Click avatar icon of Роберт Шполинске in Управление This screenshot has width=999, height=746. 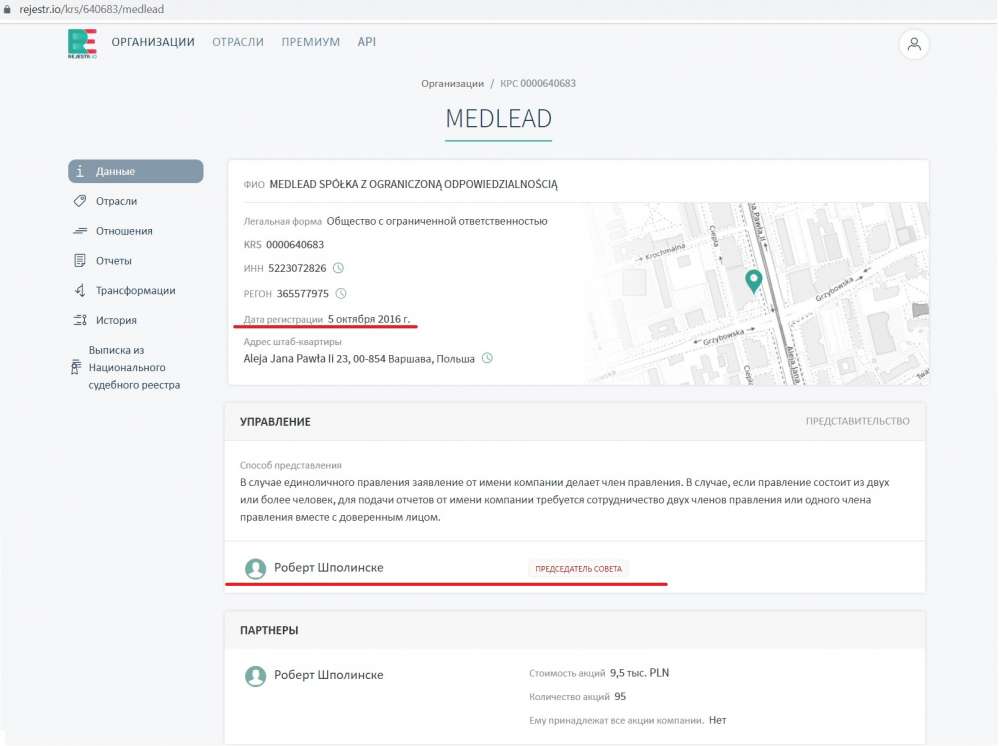pos(255,568)
